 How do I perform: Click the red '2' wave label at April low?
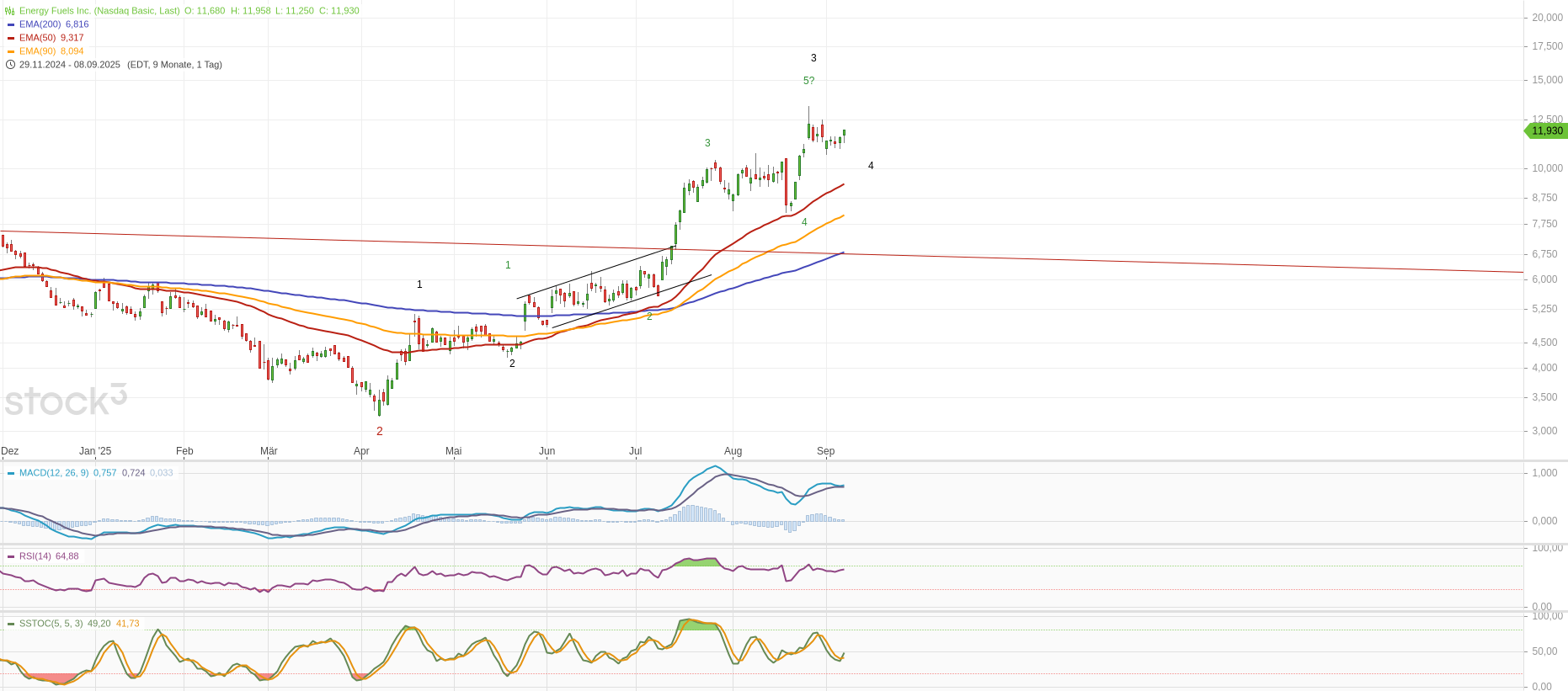pyautogui.click(x=380, y=431)
